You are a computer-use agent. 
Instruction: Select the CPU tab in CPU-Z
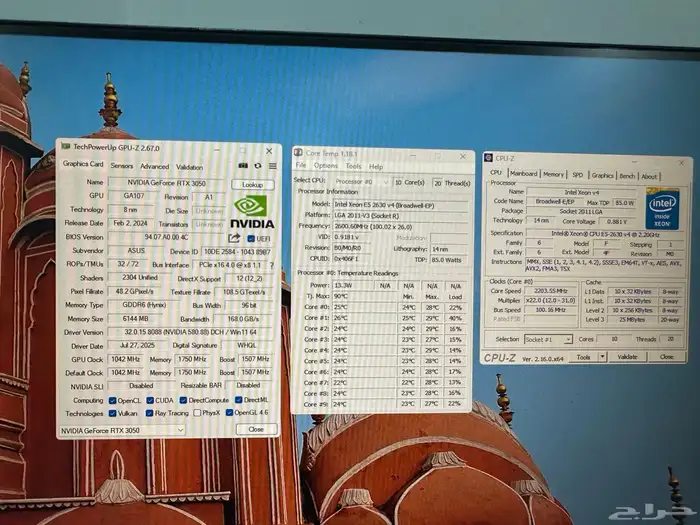496,172
